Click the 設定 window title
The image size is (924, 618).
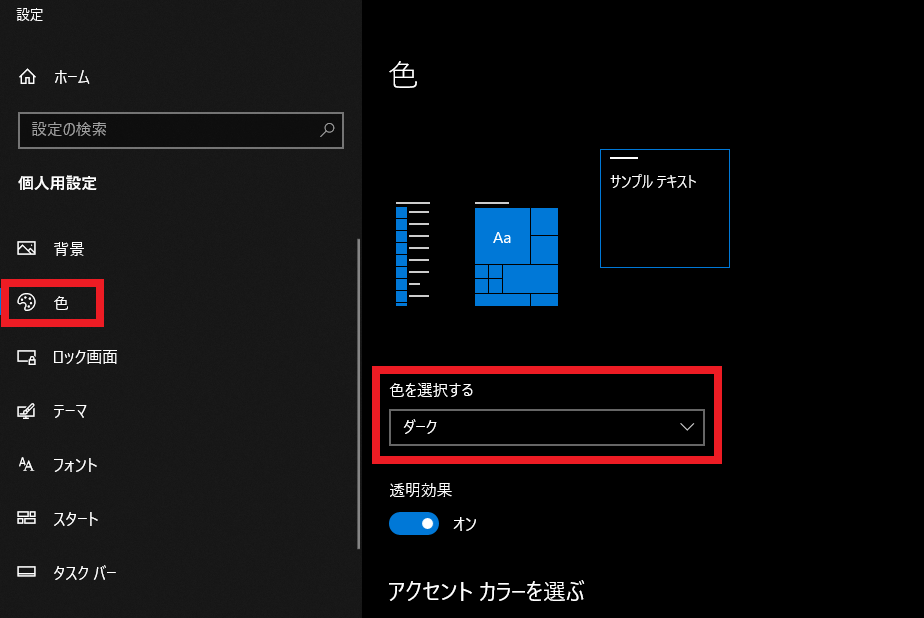pyautogui.click(x=30, y=15)
